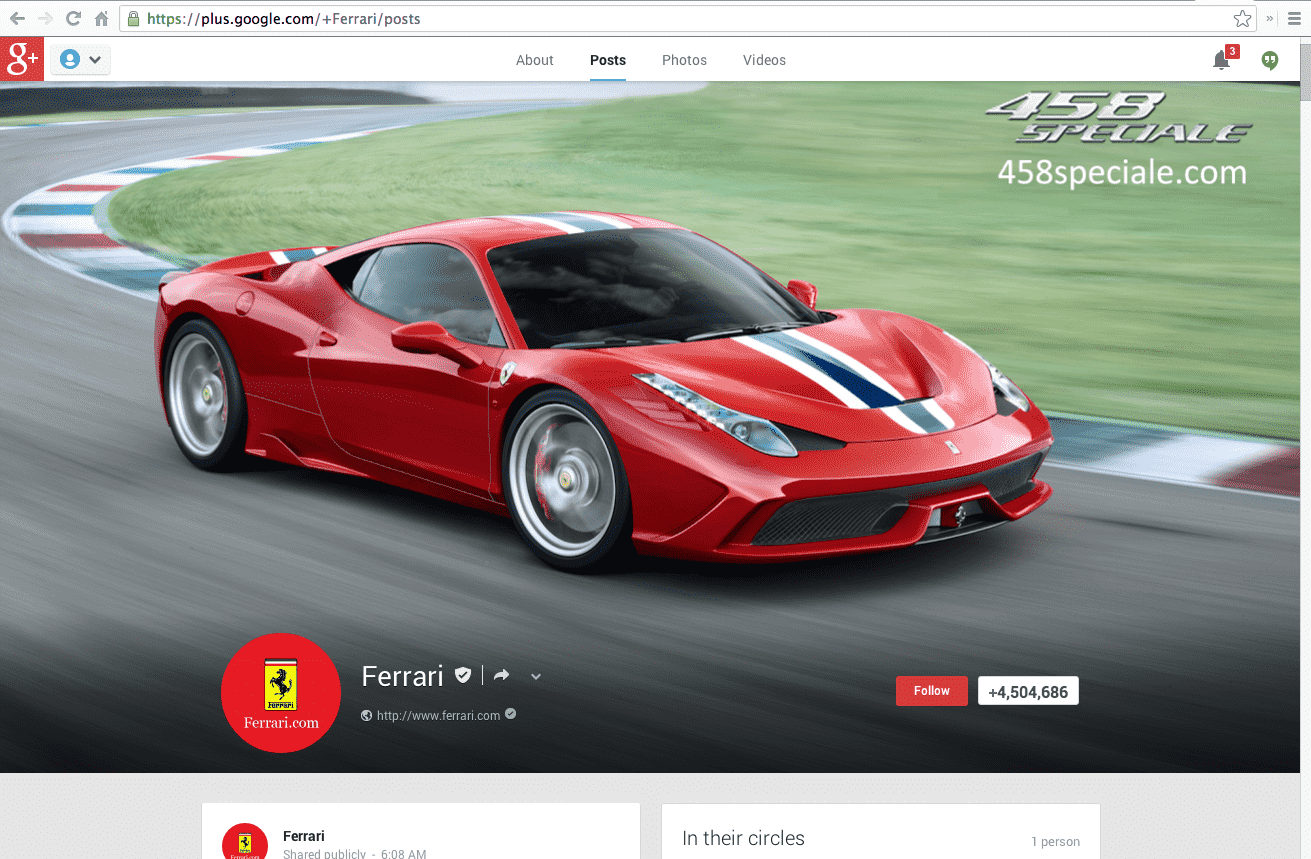Click the globe icon before ferrari.com link
The width and height of the screenshot is (1311, 859).
(367, 715)
